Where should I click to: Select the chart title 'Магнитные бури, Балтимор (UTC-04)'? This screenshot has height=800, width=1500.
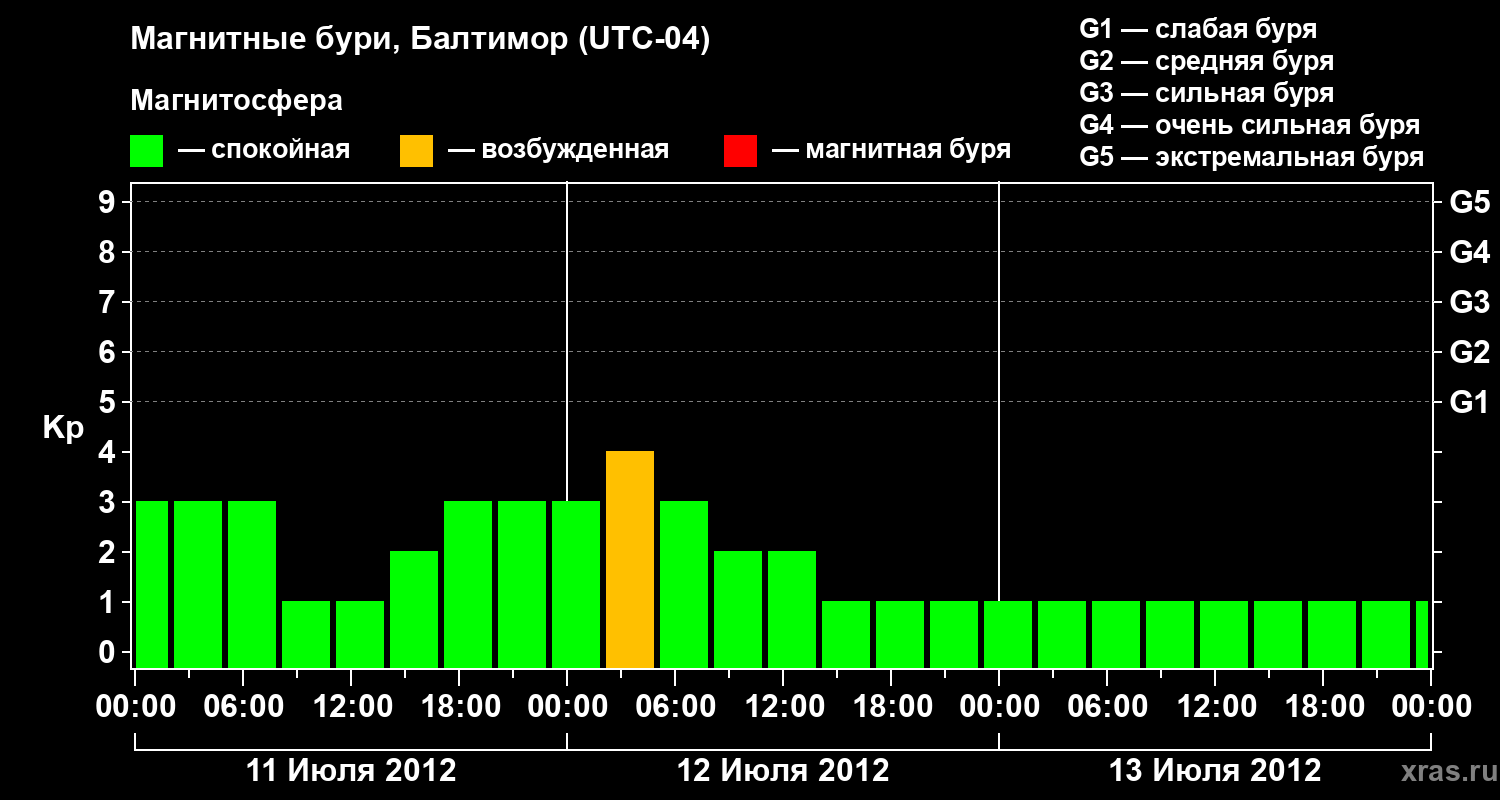[x=420, y=40]
